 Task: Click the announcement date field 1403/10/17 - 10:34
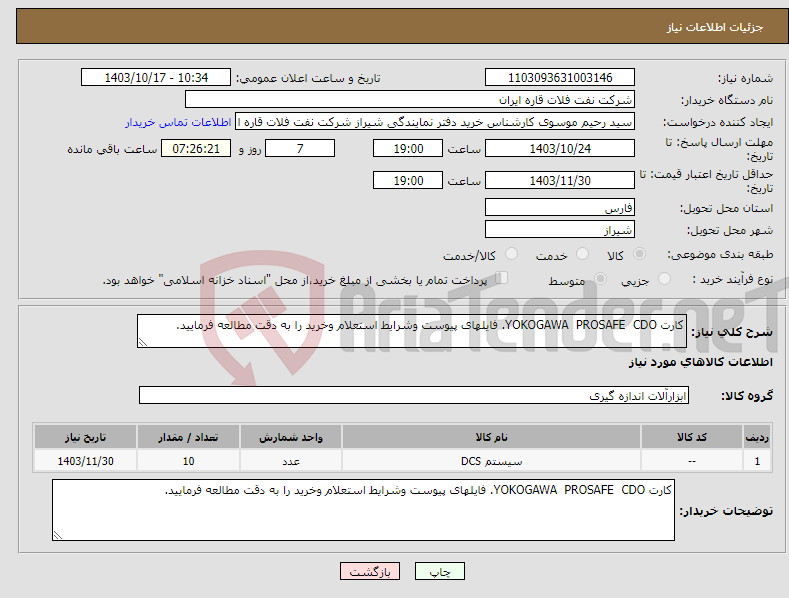[x=156, y=78]
